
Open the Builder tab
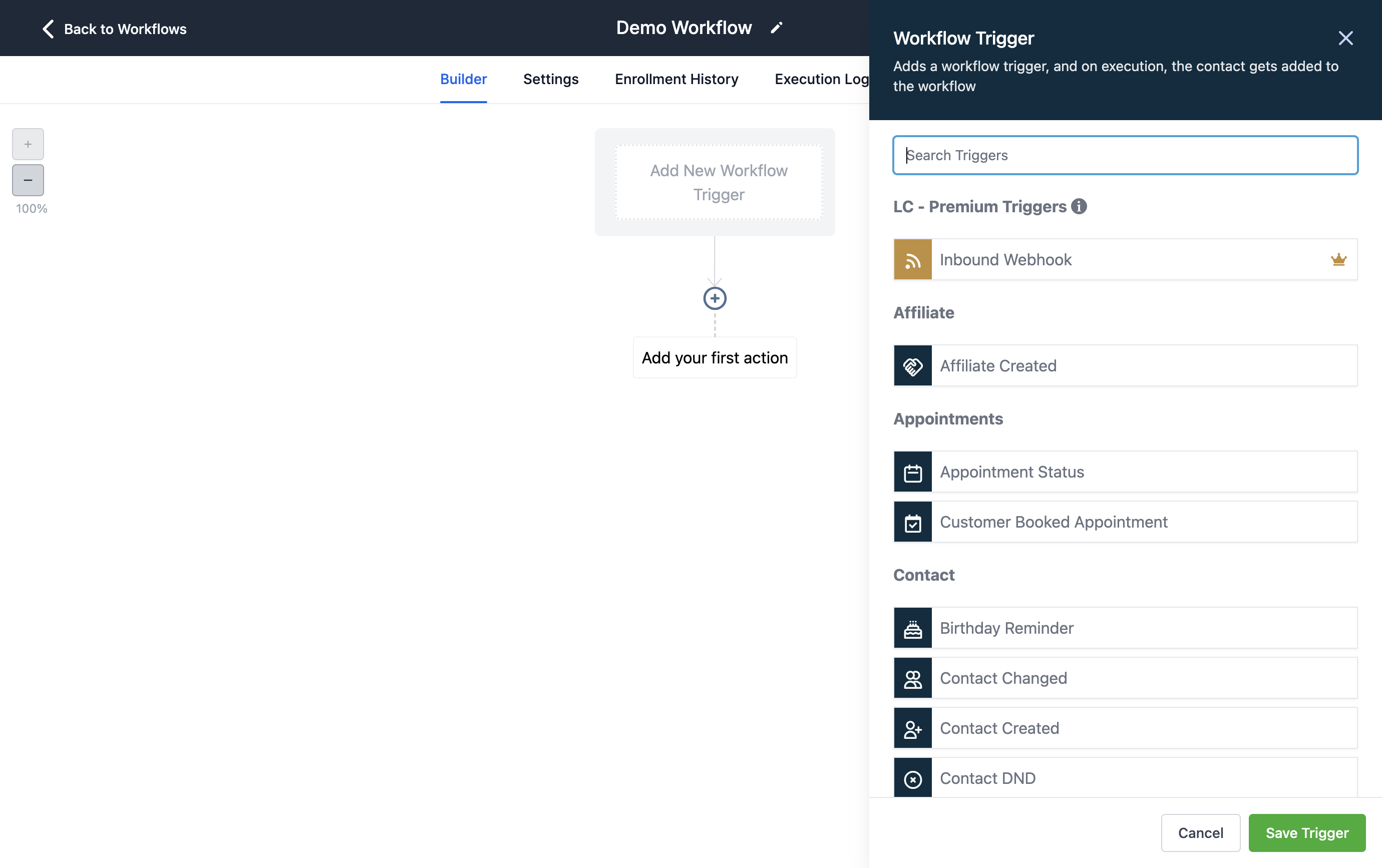coord(463,79)
